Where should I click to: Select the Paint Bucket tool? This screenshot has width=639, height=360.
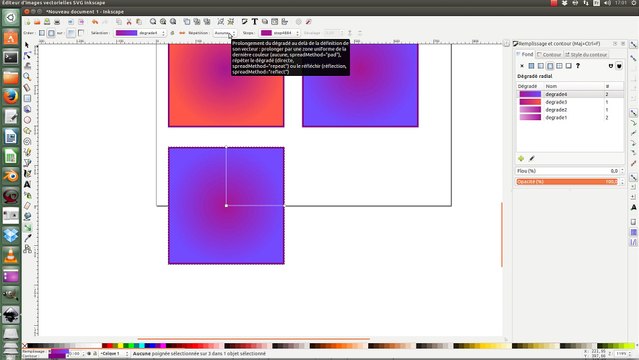pos(27,216)
